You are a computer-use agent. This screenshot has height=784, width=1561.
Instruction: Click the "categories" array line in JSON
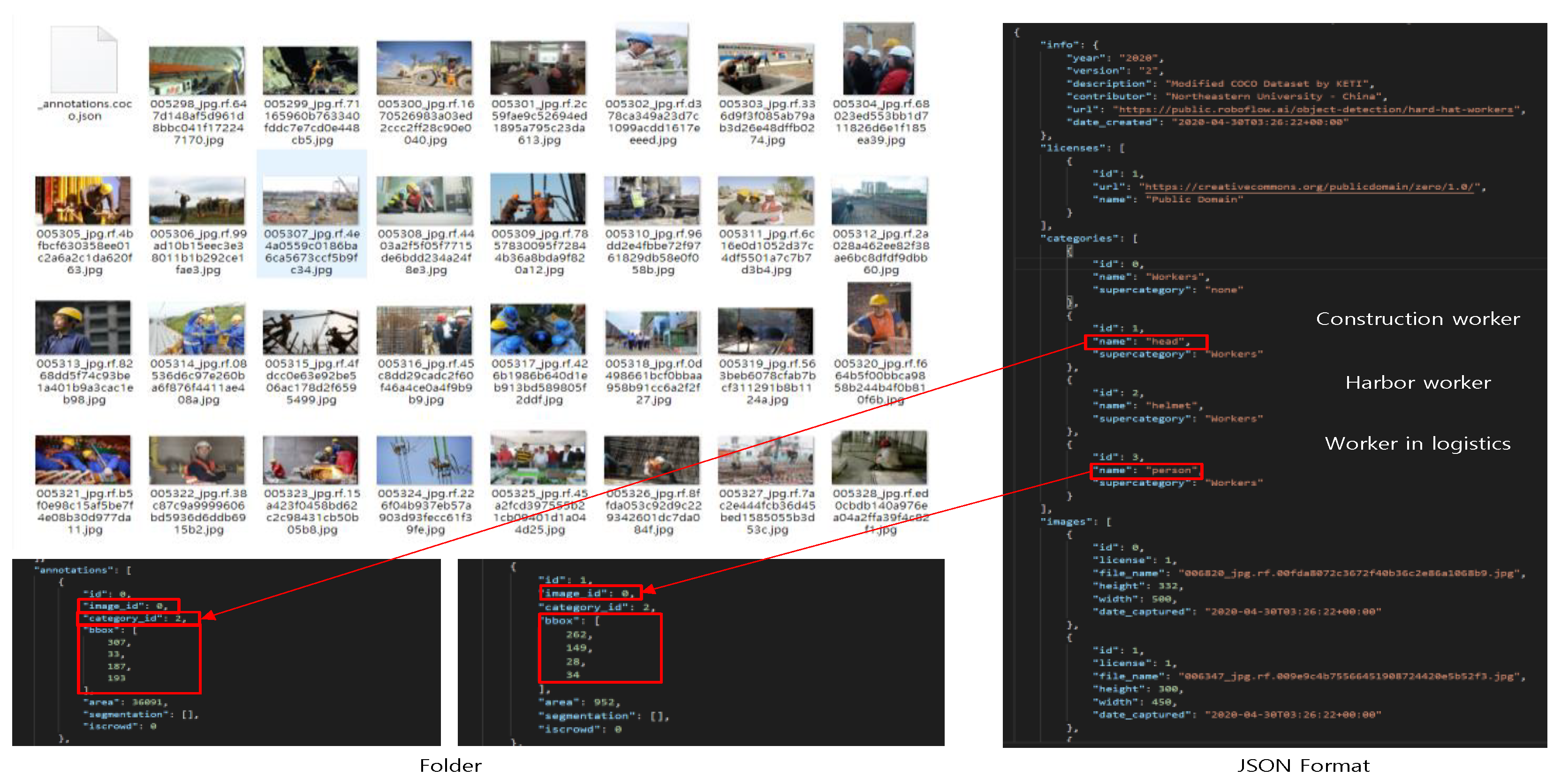[x=1088, y=239]
